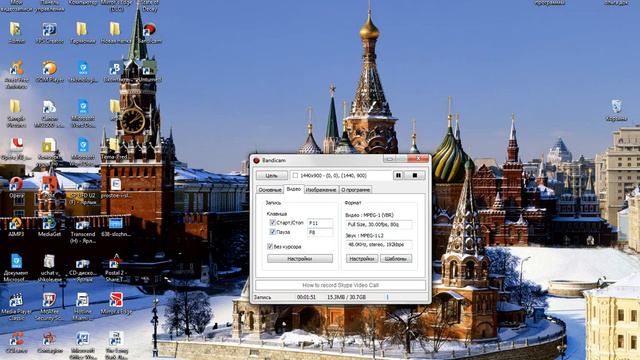Switch to the Изображение tab
This screenshot has height=360, width=640.
click(321, 190)
